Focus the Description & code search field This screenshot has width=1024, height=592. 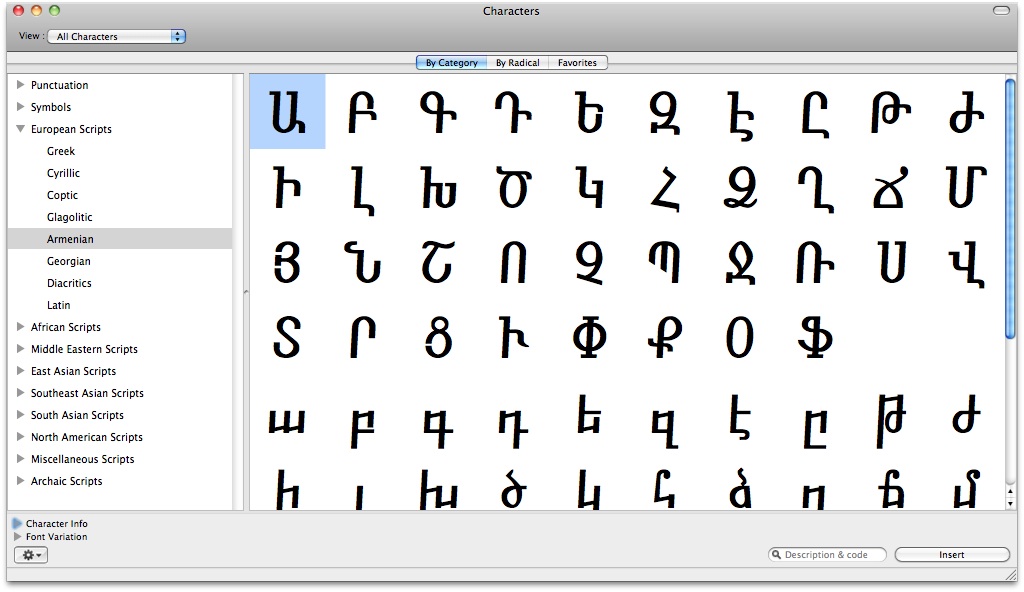pyautogui.click(x=830, y=555)
